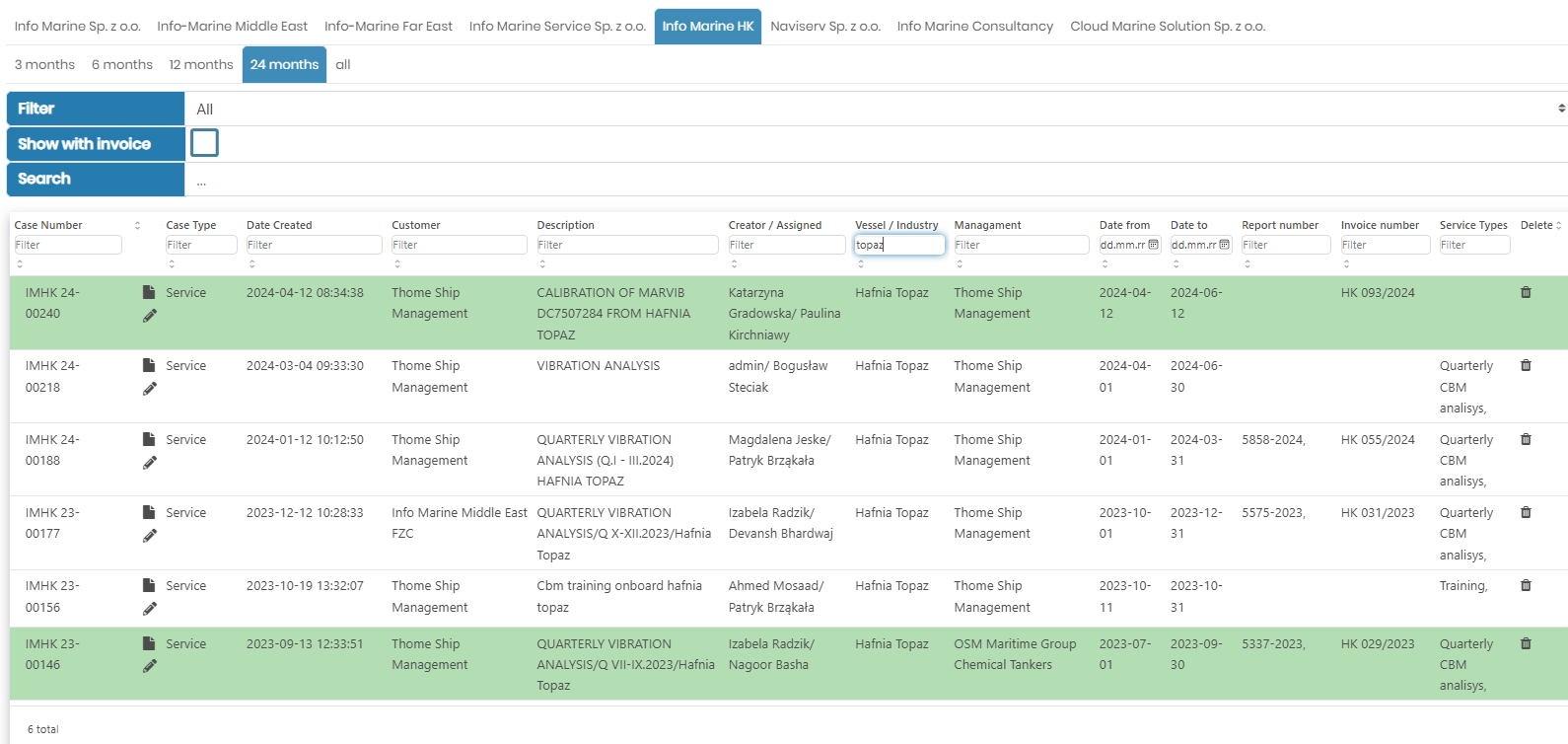Click pencil icon for case IMHK 23-00156
This screenshot has width=1568, height=744.
pyautogui.click(x=150, y=609)
